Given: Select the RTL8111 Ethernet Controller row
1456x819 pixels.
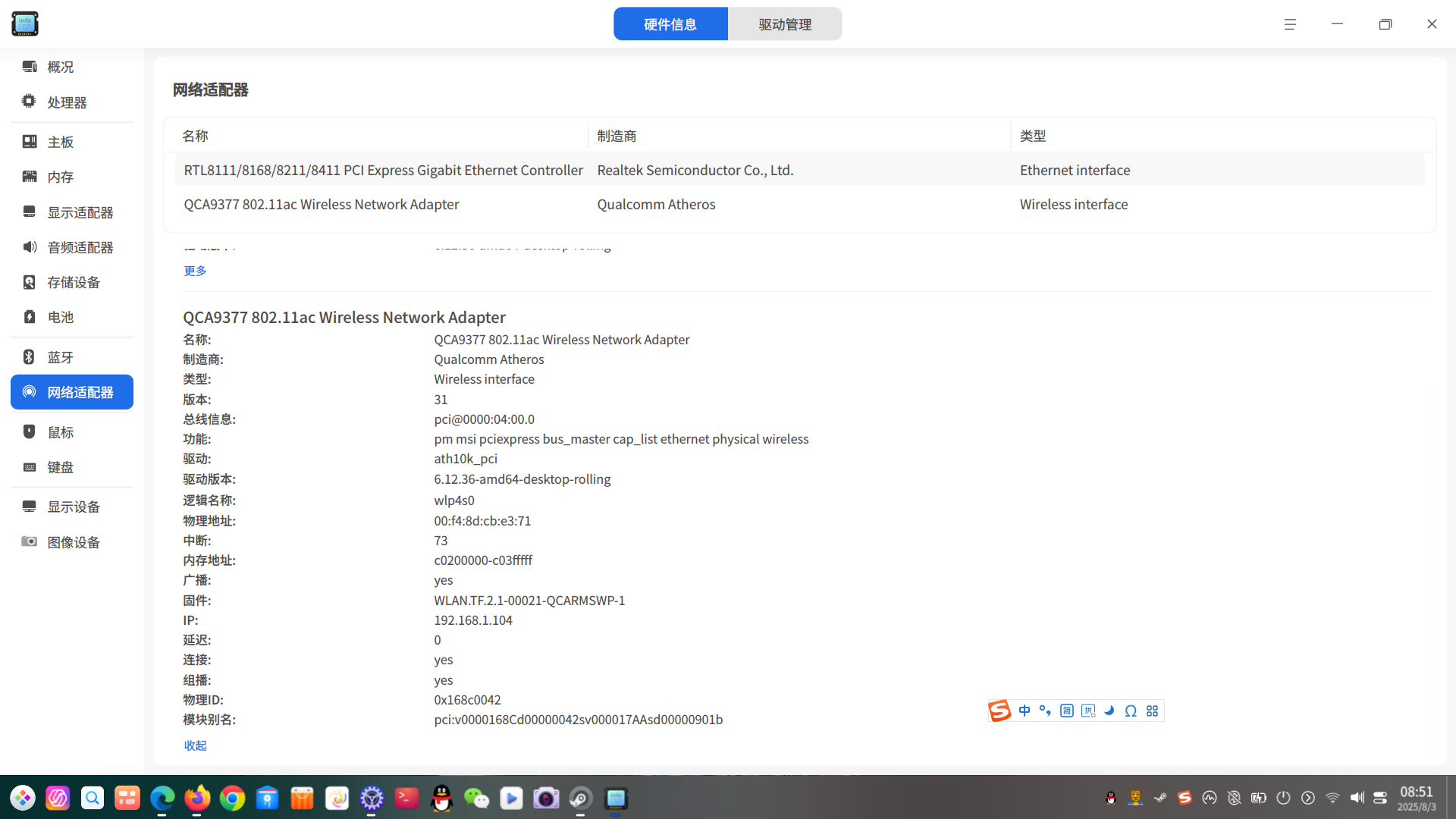Looking at the screenshot, I should point(799,170).
